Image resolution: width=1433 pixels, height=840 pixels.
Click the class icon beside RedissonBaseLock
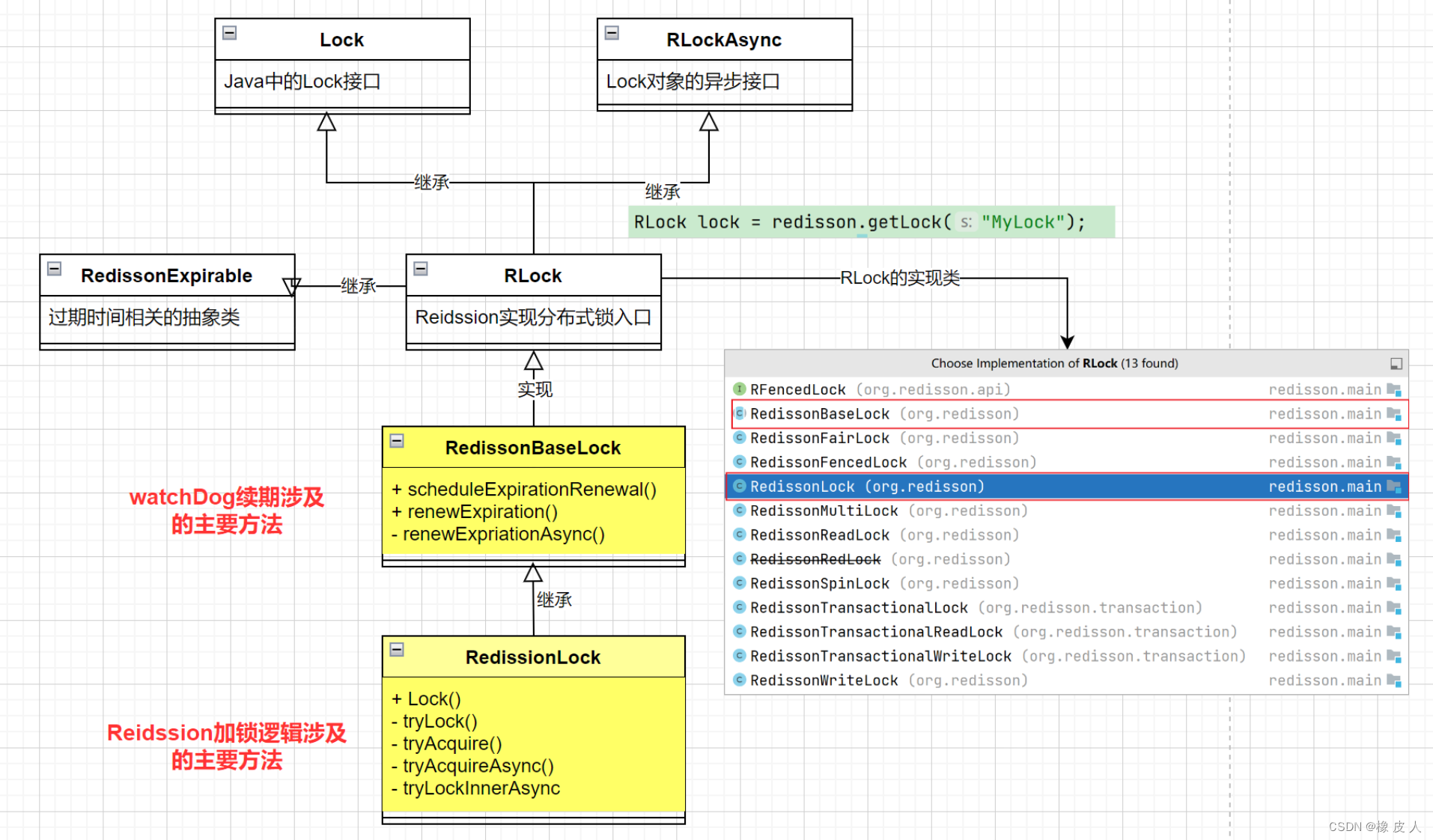[x=739, y=413]
